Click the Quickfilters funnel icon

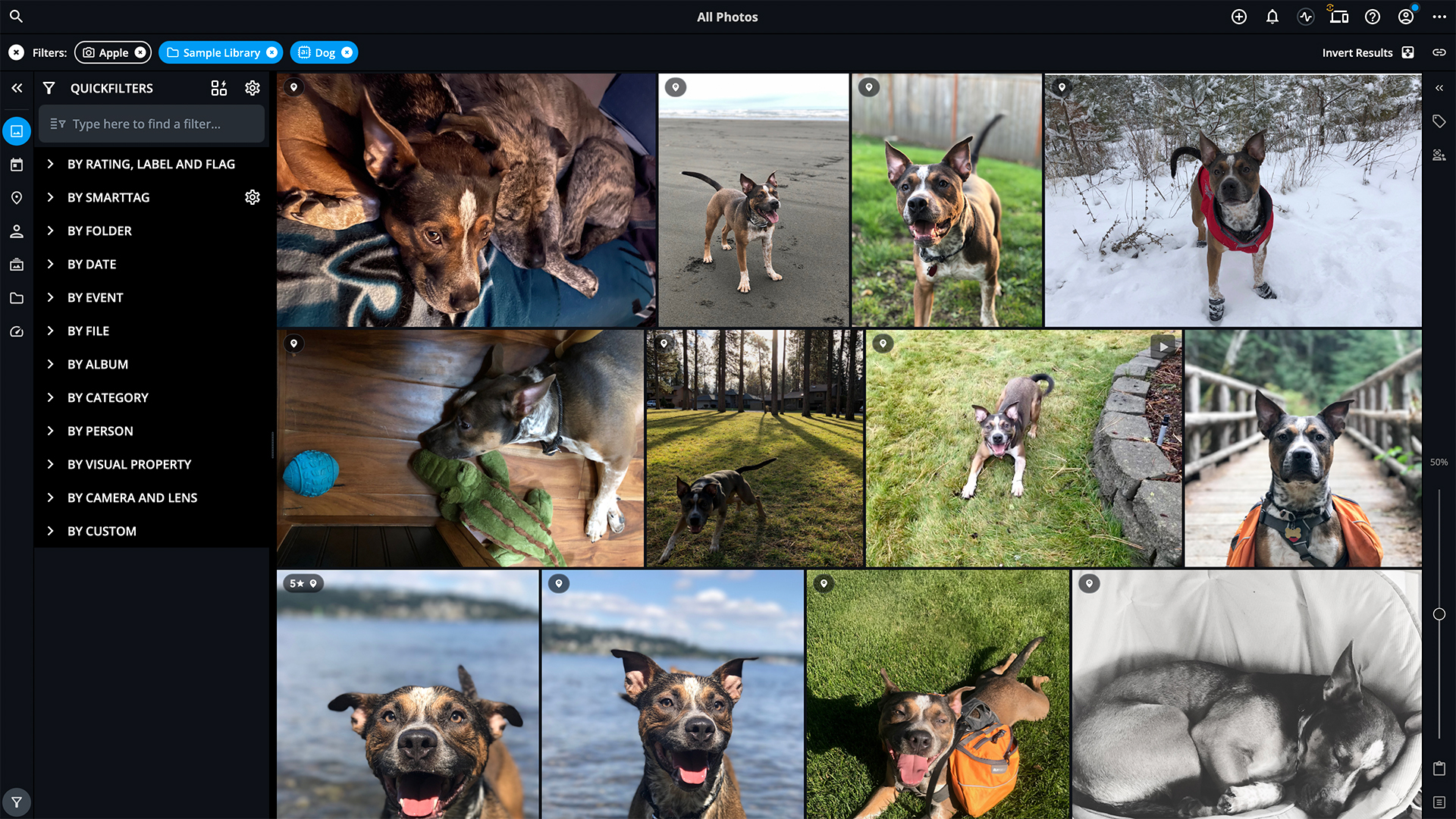click(49, 88)
